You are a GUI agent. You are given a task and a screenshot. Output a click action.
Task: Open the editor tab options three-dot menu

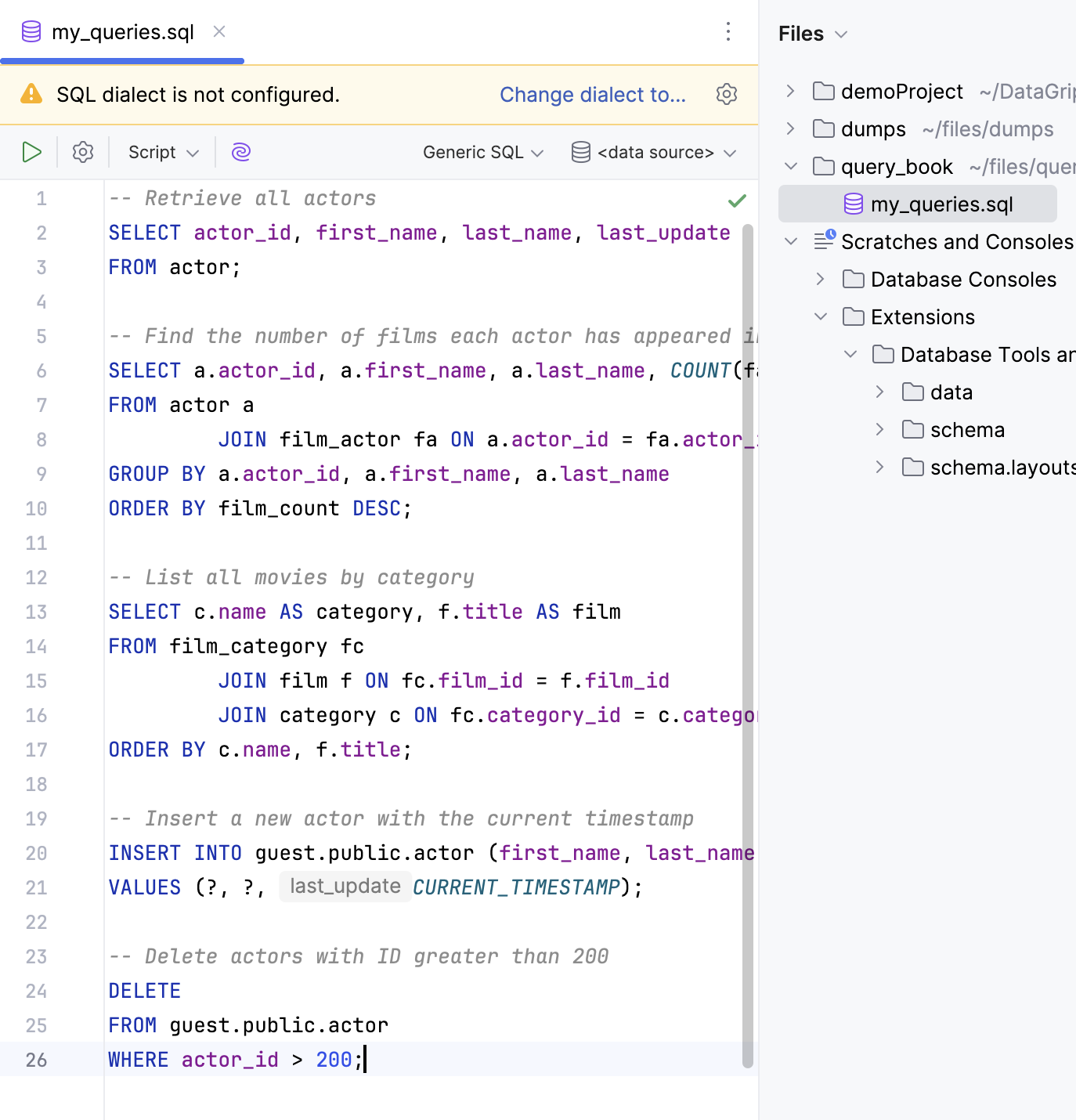coord(728,31)
